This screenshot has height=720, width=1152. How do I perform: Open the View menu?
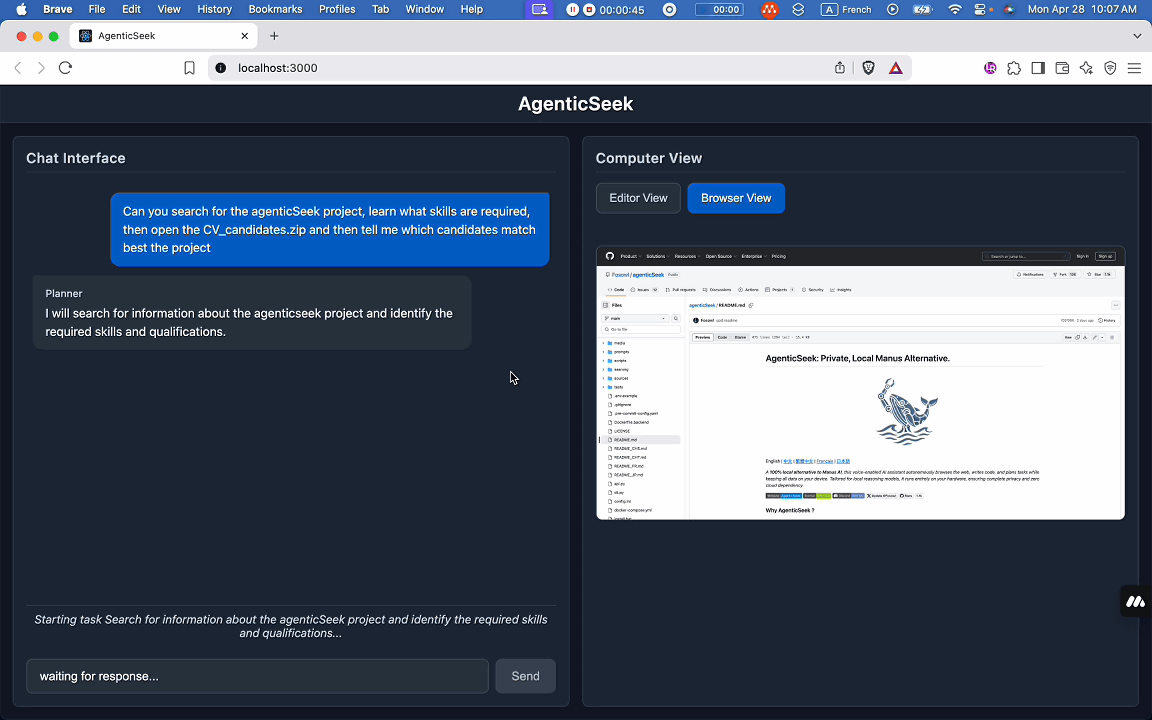(x=168, y=10)
